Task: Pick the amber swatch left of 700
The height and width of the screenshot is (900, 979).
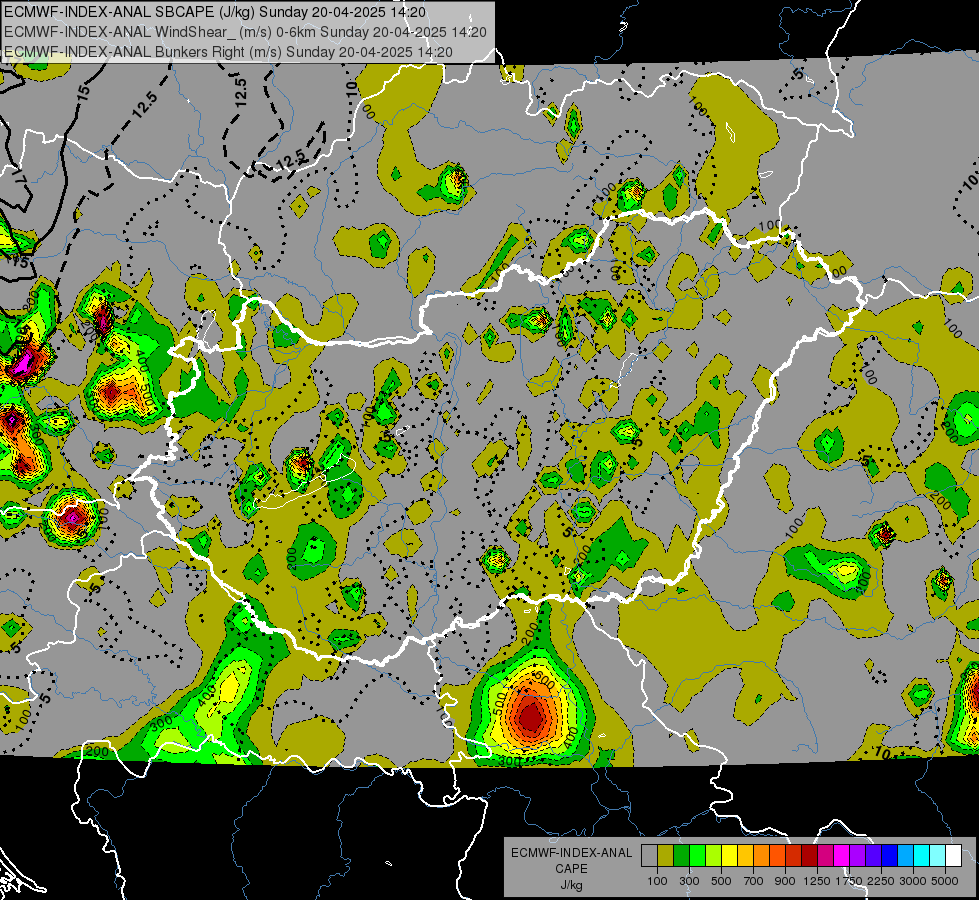Action: (745, 855)
